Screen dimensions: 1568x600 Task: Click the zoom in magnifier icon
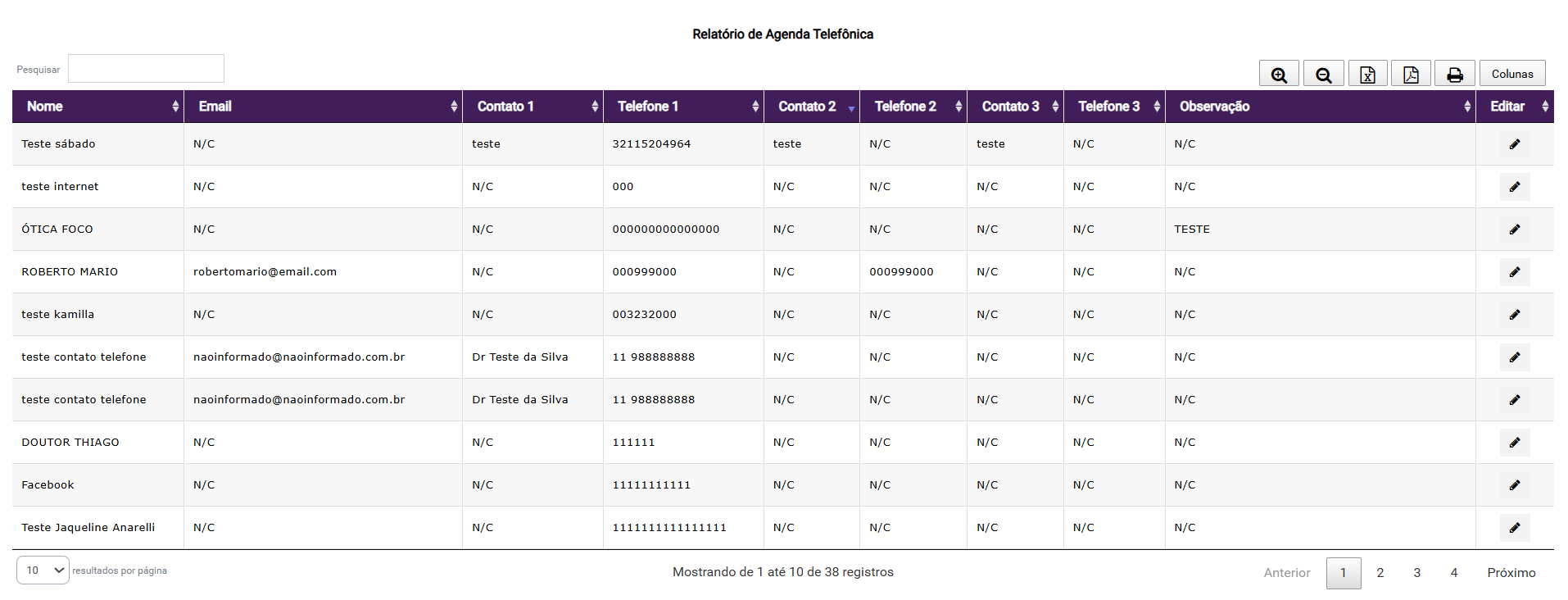[x=1279, y=74]
